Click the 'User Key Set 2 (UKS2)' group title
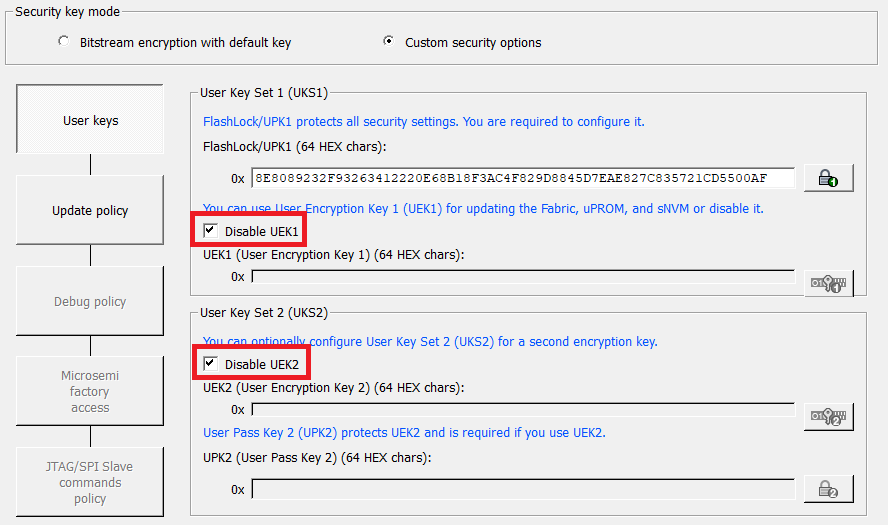This screenshot has height=525, width=888. point(264,313)
